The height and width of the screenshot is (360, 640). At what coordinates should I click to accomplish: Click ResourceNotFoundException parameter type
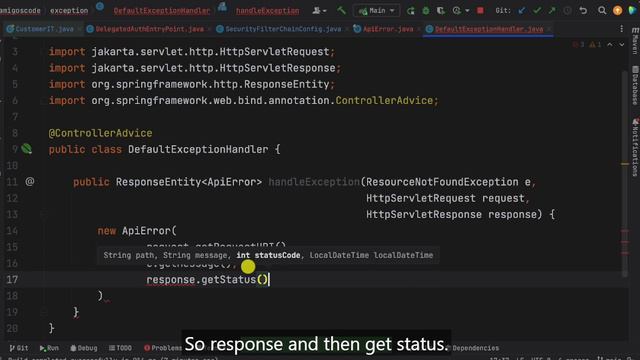442,182
